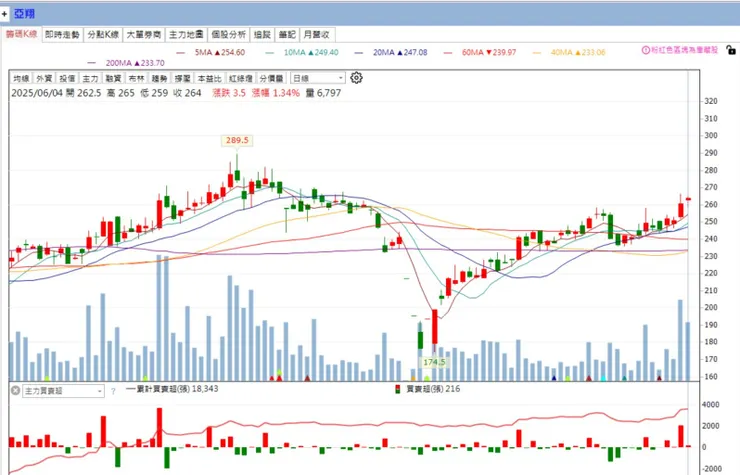Click the 300 price axis label
The image size is (740, 475).
(x=711, y=136)
